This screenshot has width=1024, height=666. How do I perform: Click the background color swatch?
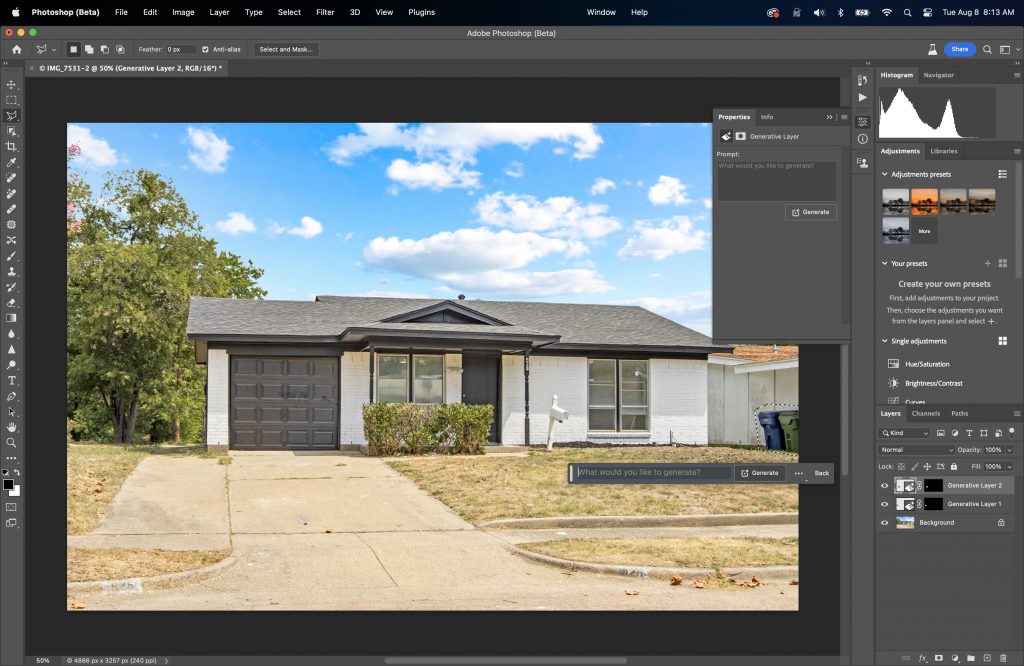pos(15,491)
